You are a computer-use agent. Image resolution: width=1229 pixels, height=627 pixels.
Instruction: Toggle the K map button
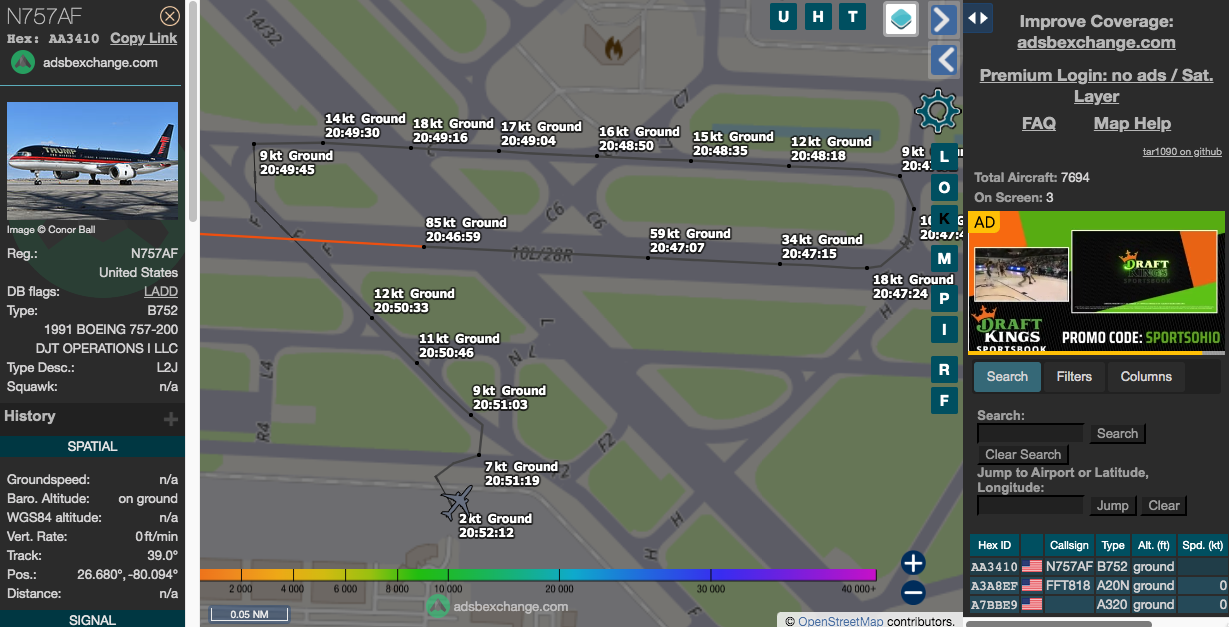pos(944,219)
